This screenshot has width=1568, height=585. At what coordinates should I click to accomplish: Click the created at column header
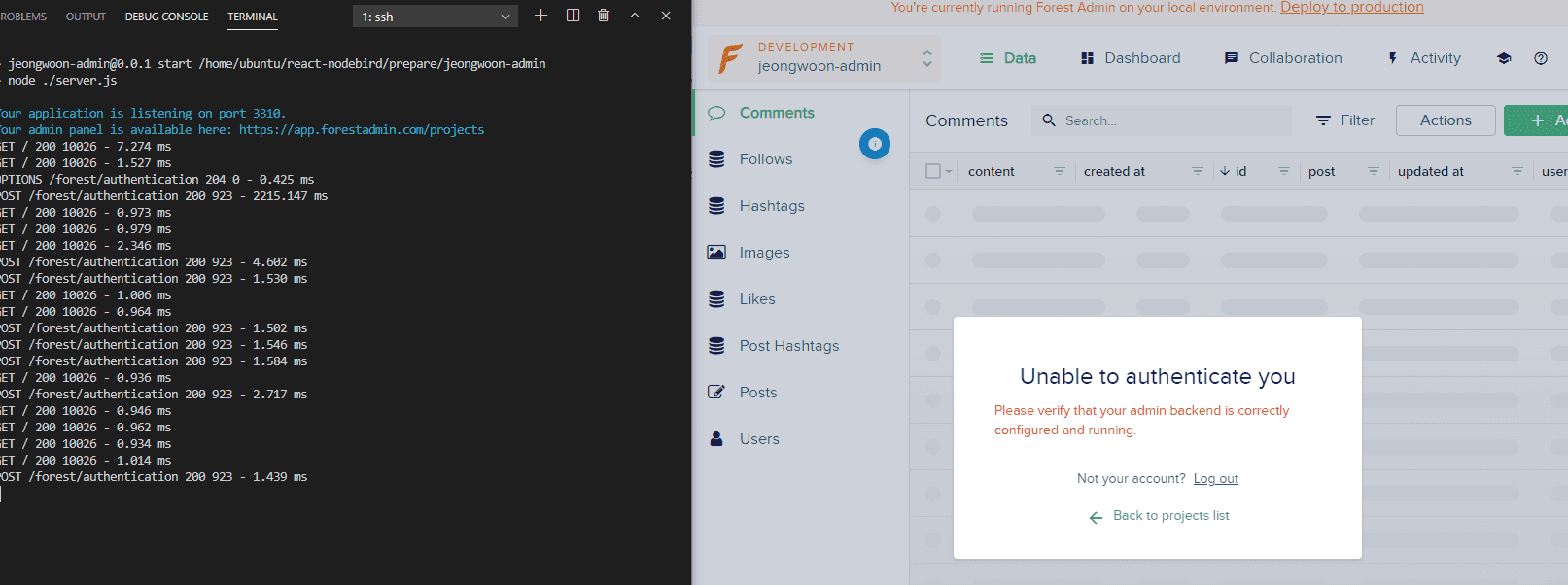click(x=1115, y=171)
